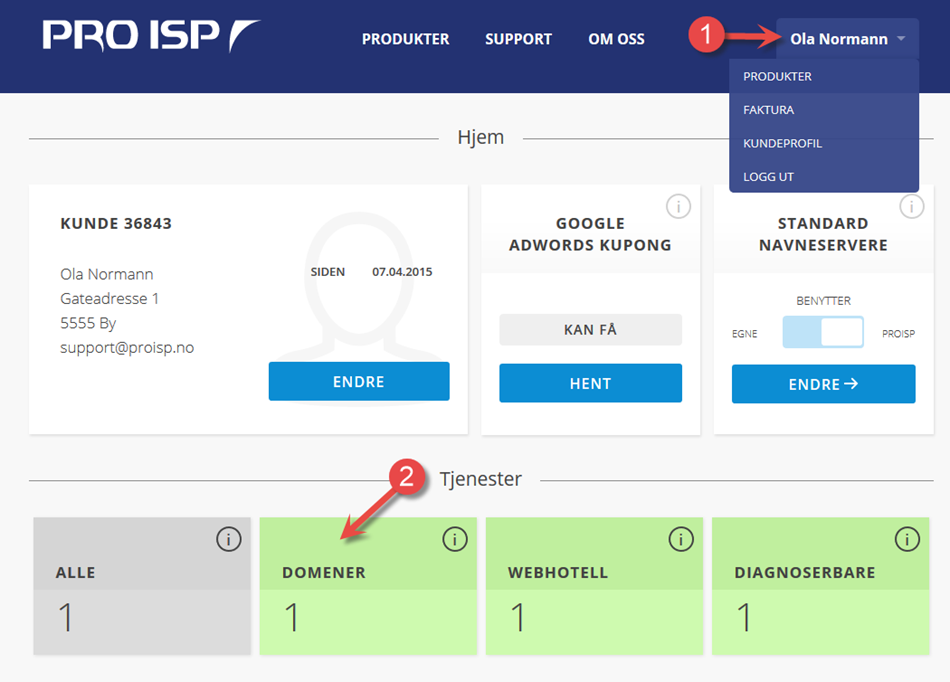Select the EGNE nameserver option label
The image size is (950, 682).
point(745,334)
